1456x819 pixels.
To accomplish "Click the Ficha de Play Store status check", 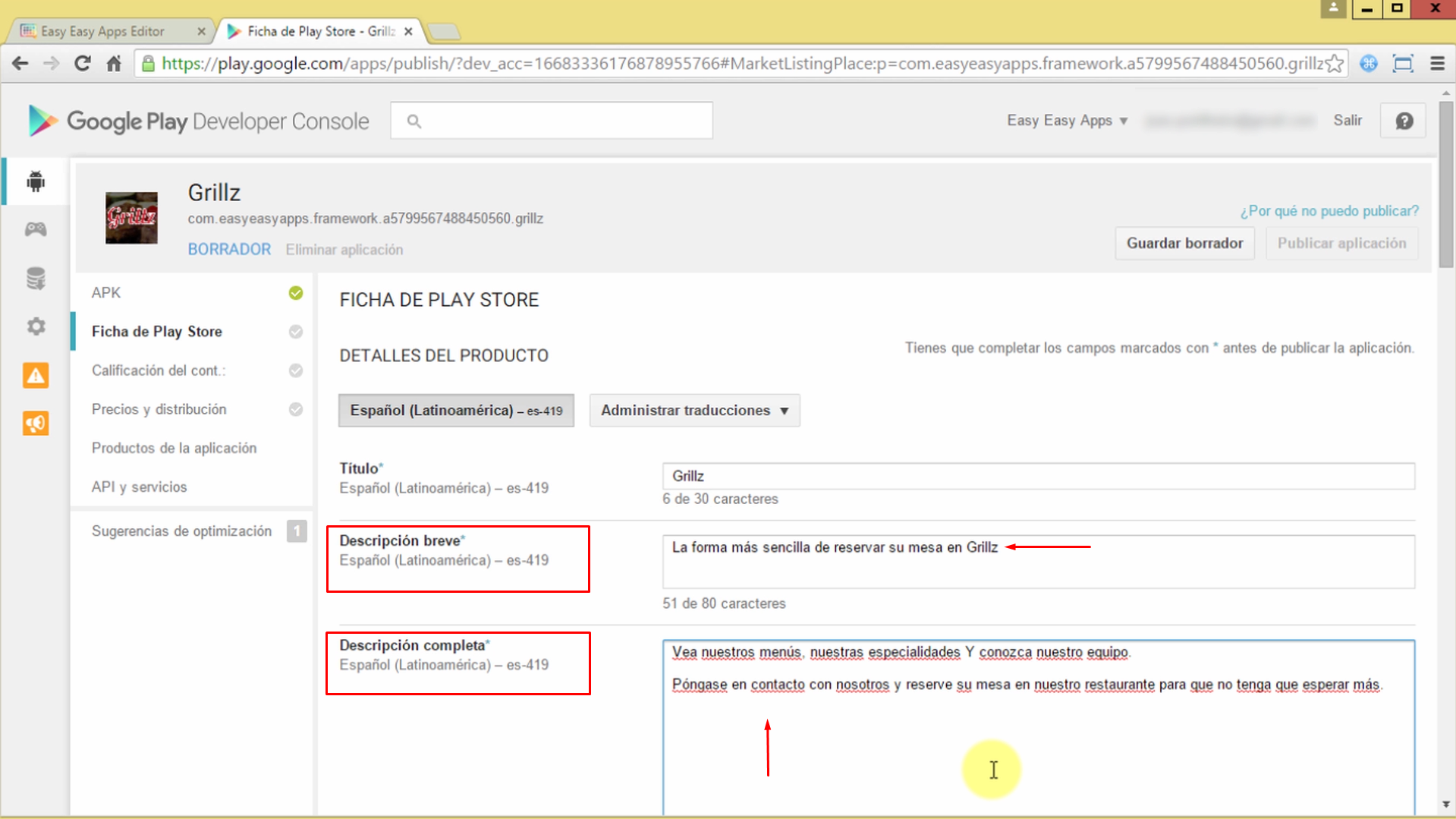I will click(295, 331).
